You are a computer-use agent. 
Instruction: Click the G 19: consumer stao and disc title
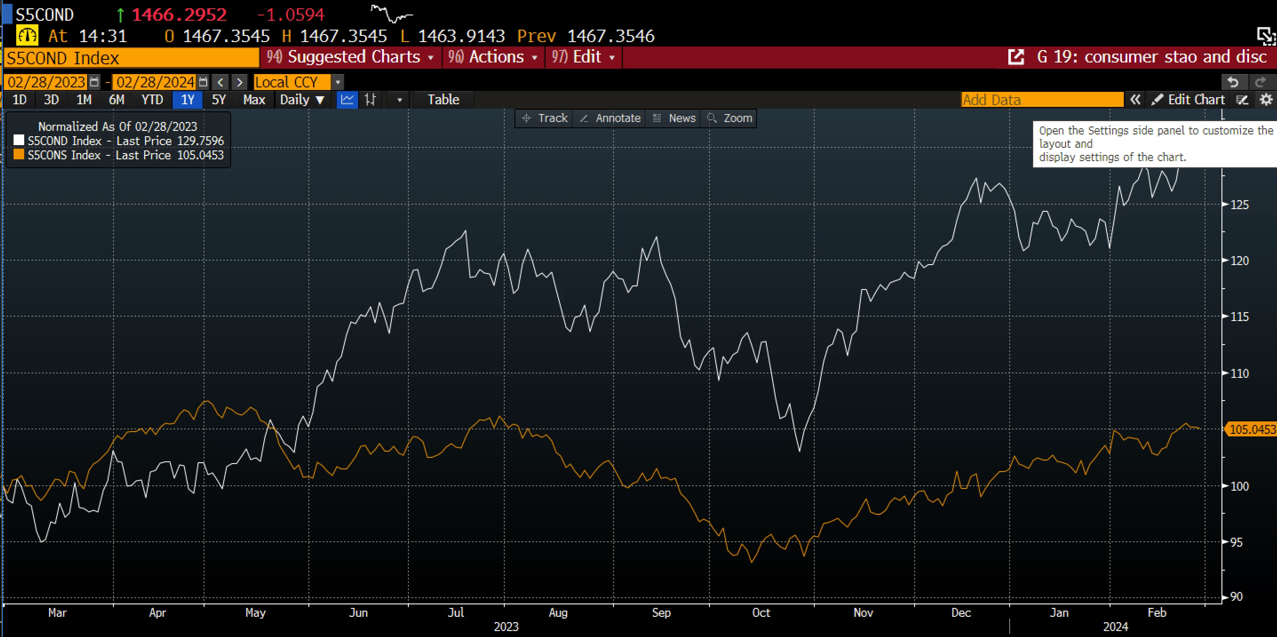1151,57
